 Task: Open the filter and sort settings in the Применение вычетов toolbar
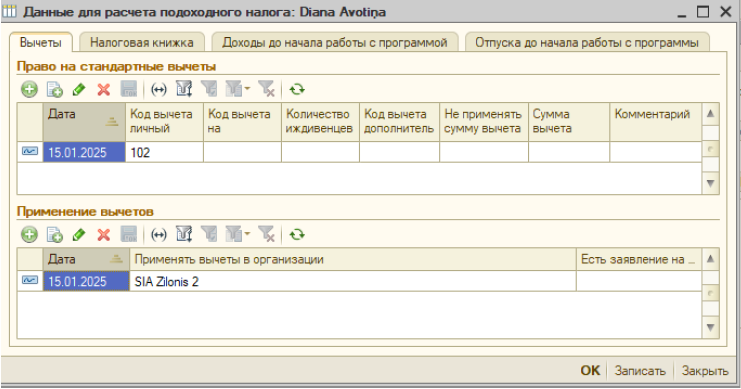[x=184, y=234]
